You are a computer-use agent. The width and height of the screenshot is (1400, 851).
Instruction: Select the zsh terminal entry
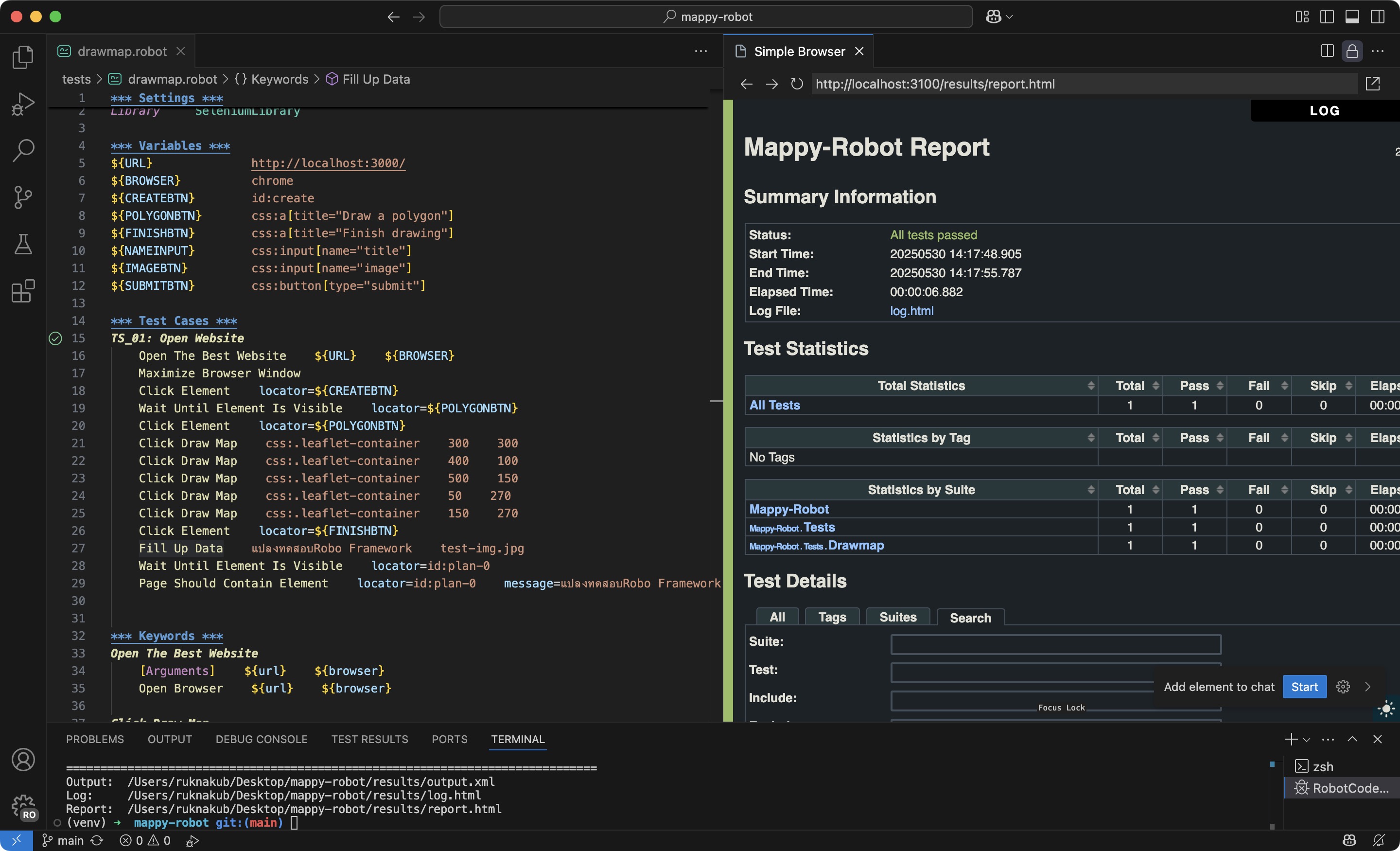pyautogui.click(x=1342, y=766)
